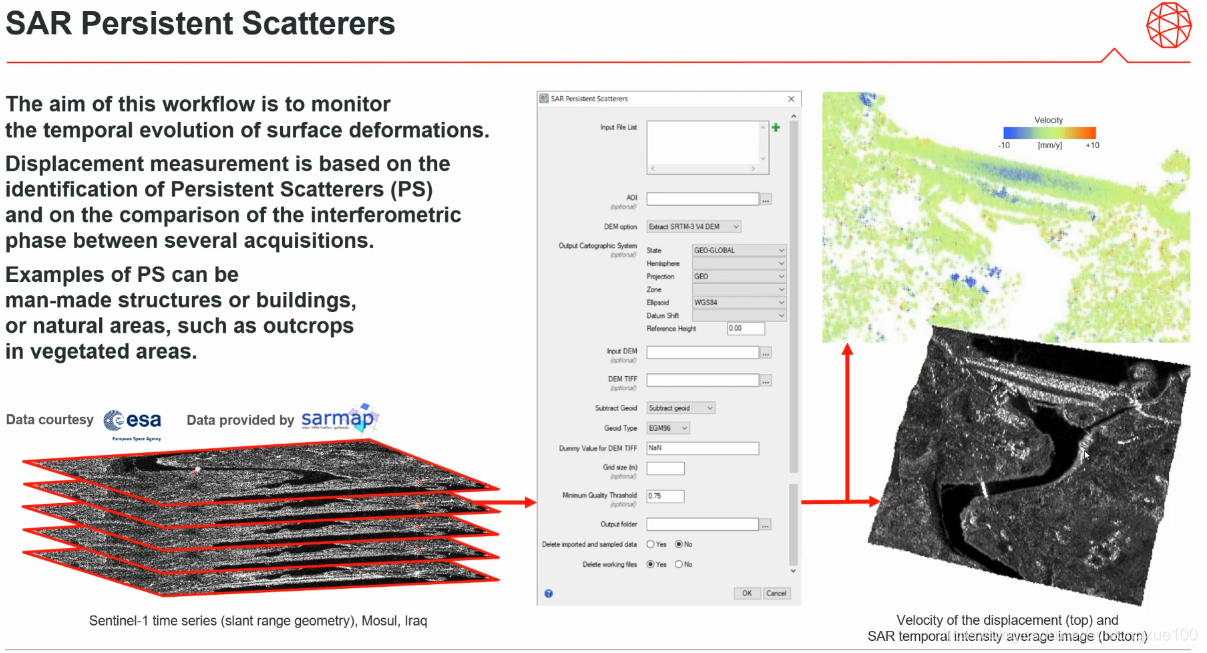Add files with the green plus icon

775,128
